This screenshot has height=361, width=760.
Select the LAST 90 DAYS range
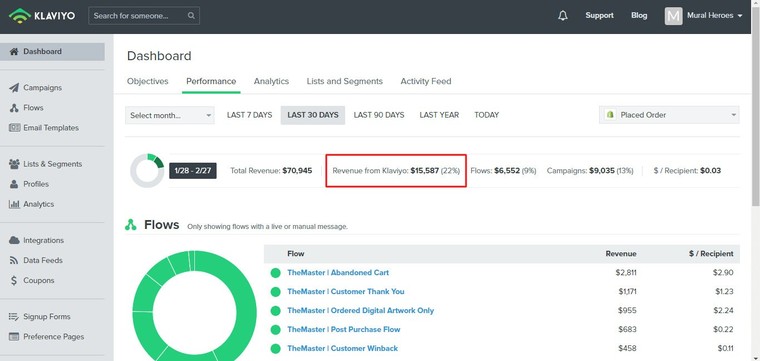pos(379,115)
